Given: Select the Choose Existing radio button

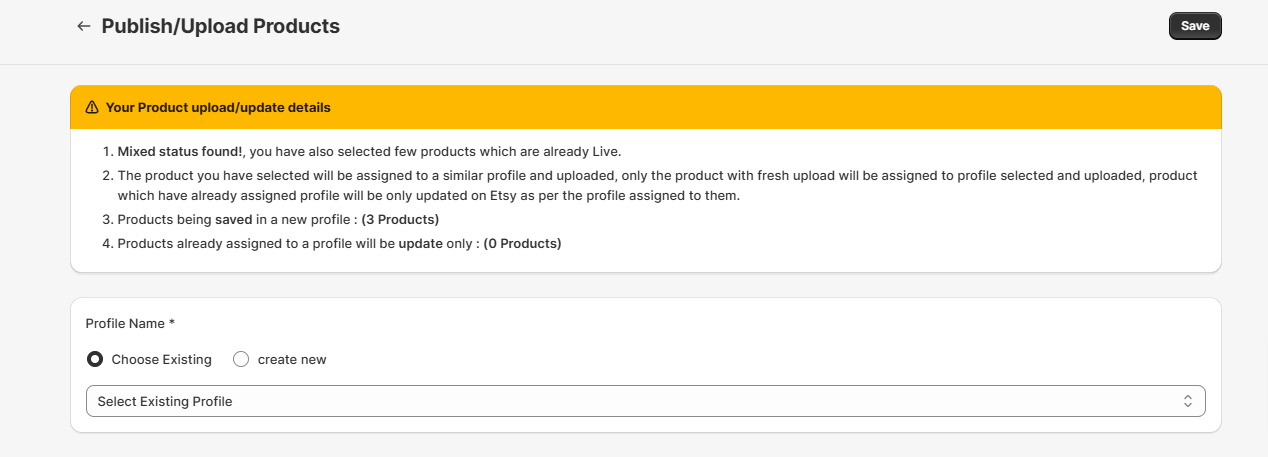Looking at the screenshot, I should 95,359.
